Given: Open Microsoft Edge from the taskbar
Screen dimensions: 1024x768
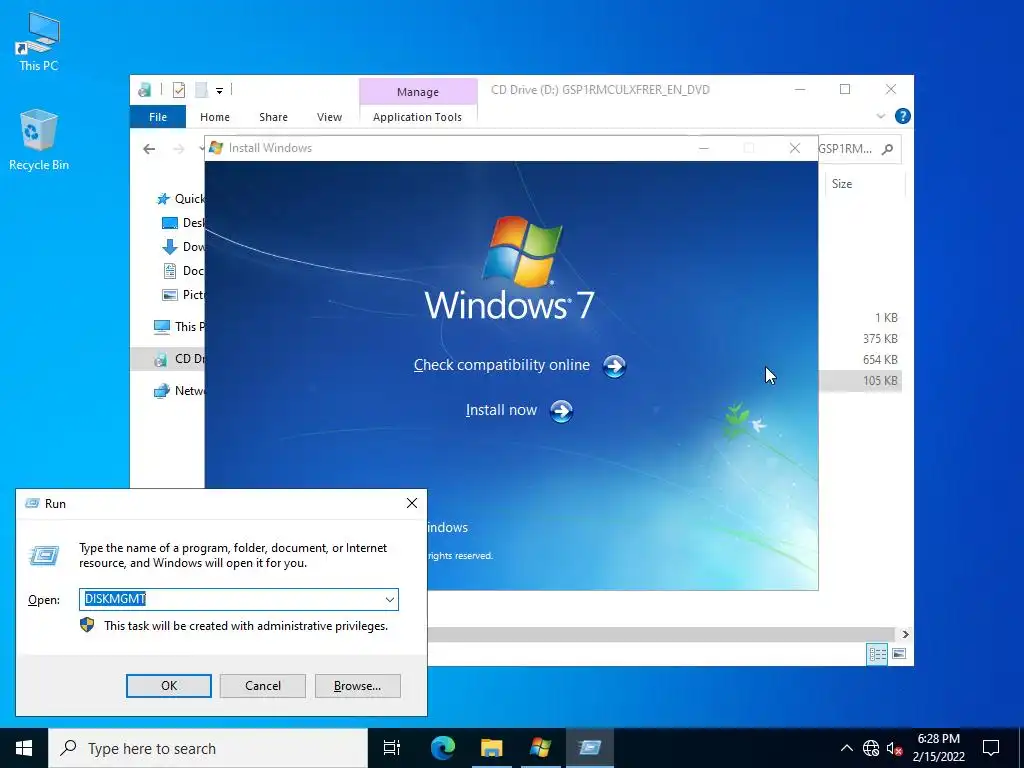Looking at the screenshot, I should point(442,748).
